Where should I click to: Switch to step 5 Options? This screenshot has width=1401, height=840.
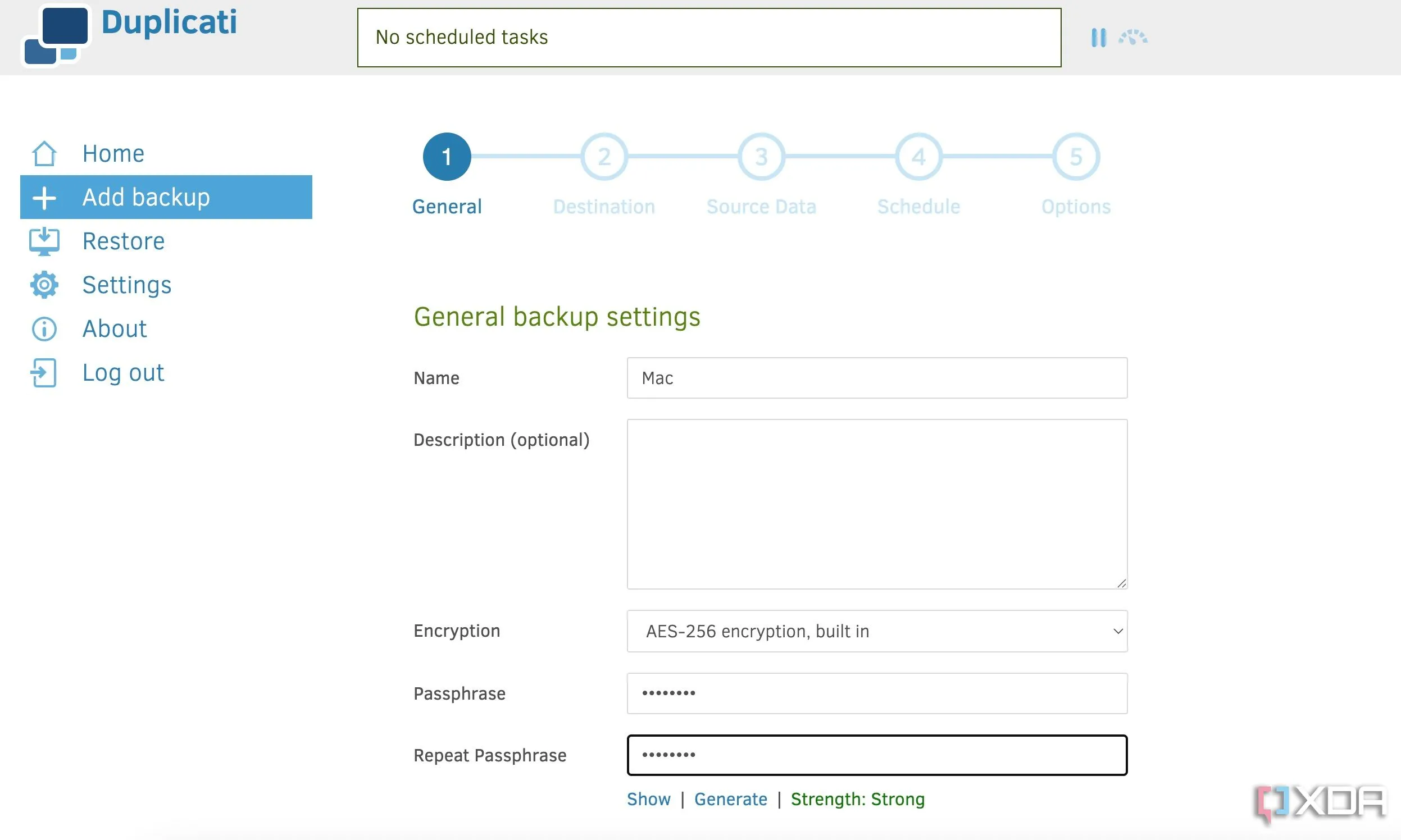[1075, 157]
